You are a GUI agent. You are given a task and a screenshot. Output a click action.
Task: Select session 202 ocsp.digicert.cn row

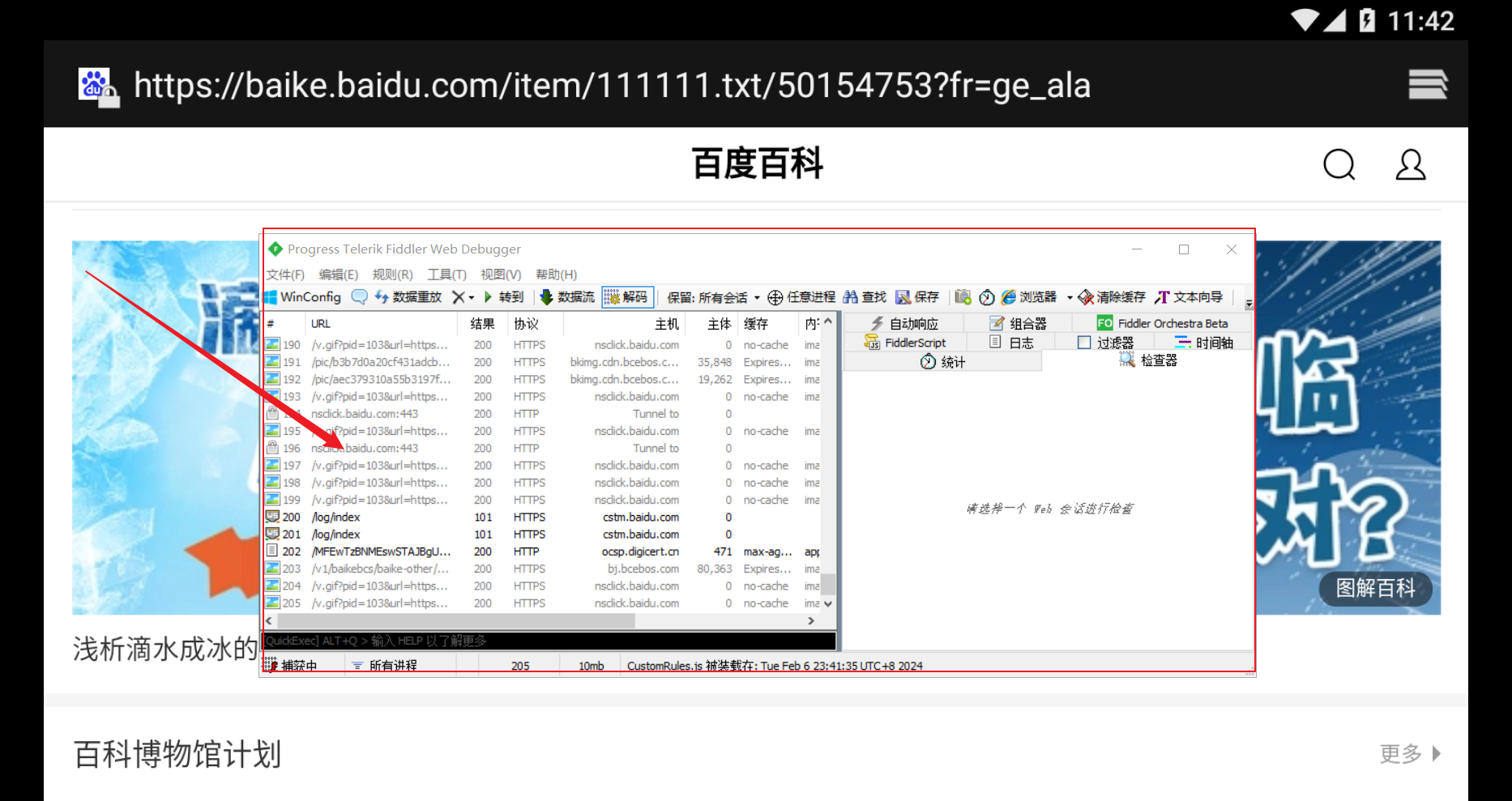pyautogui.click(x=543, y=552)
